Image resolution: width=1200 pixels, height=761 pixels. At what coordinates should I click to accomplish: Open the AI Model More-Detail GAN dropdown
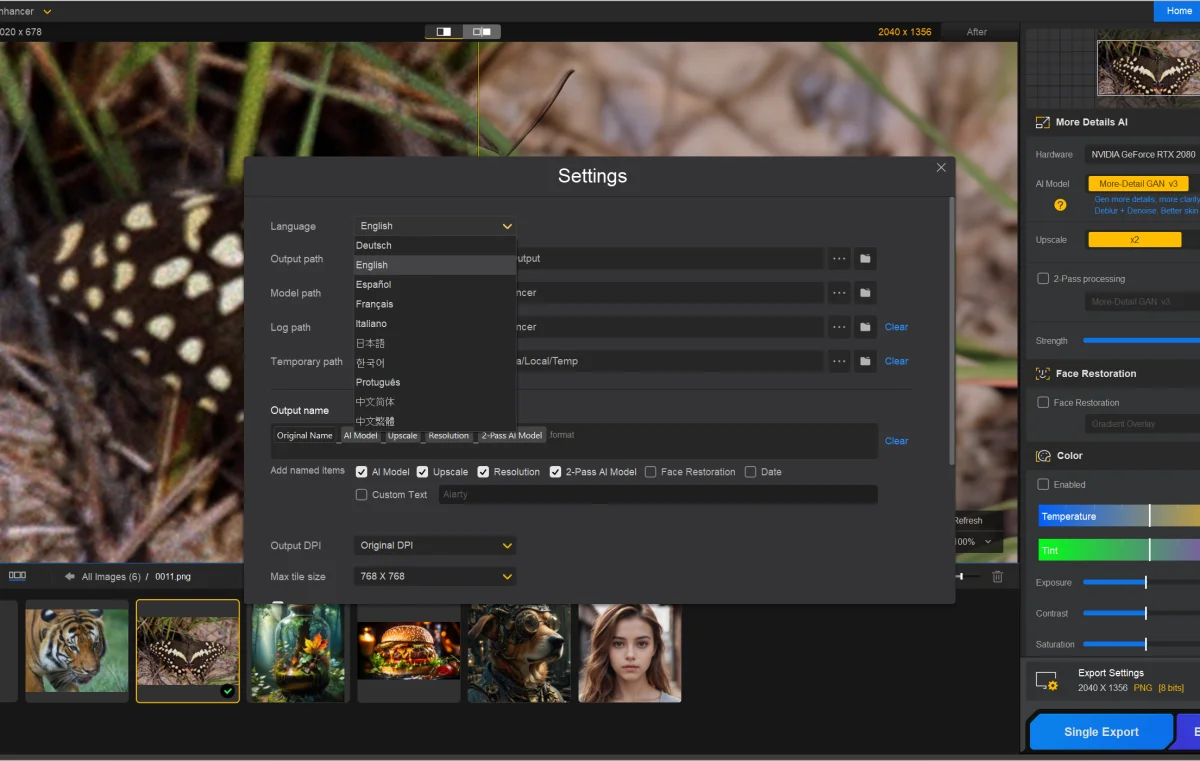tap(1137, 184)
